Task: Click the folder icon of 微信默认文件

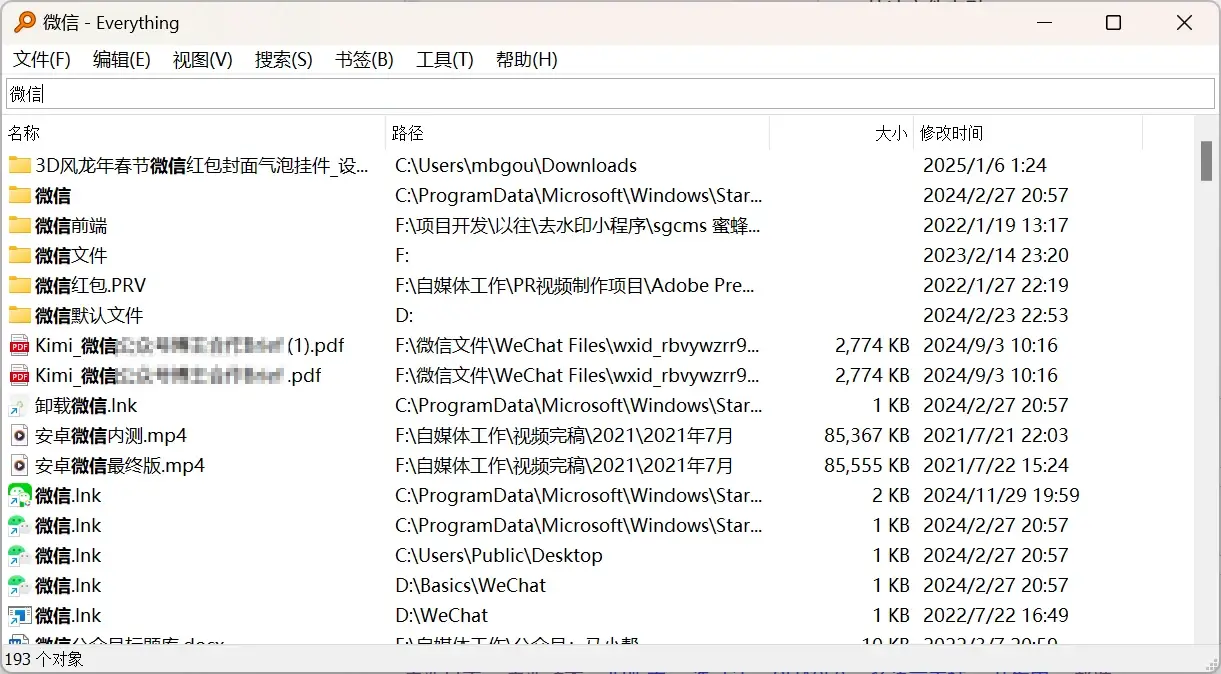Action: [20, 315]
